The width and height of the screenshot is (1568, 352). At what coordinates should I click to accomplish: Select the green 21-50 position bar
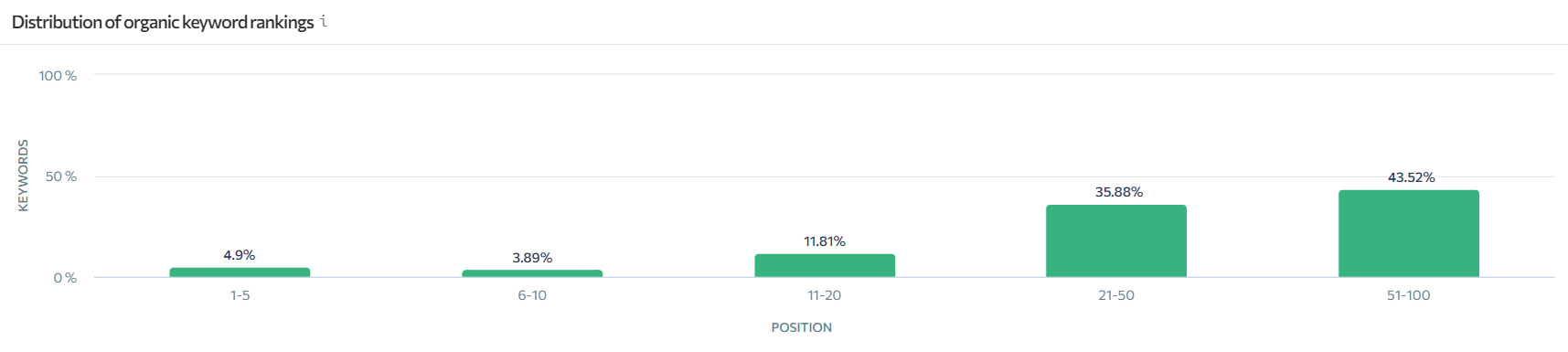(x=1116, y=241)
